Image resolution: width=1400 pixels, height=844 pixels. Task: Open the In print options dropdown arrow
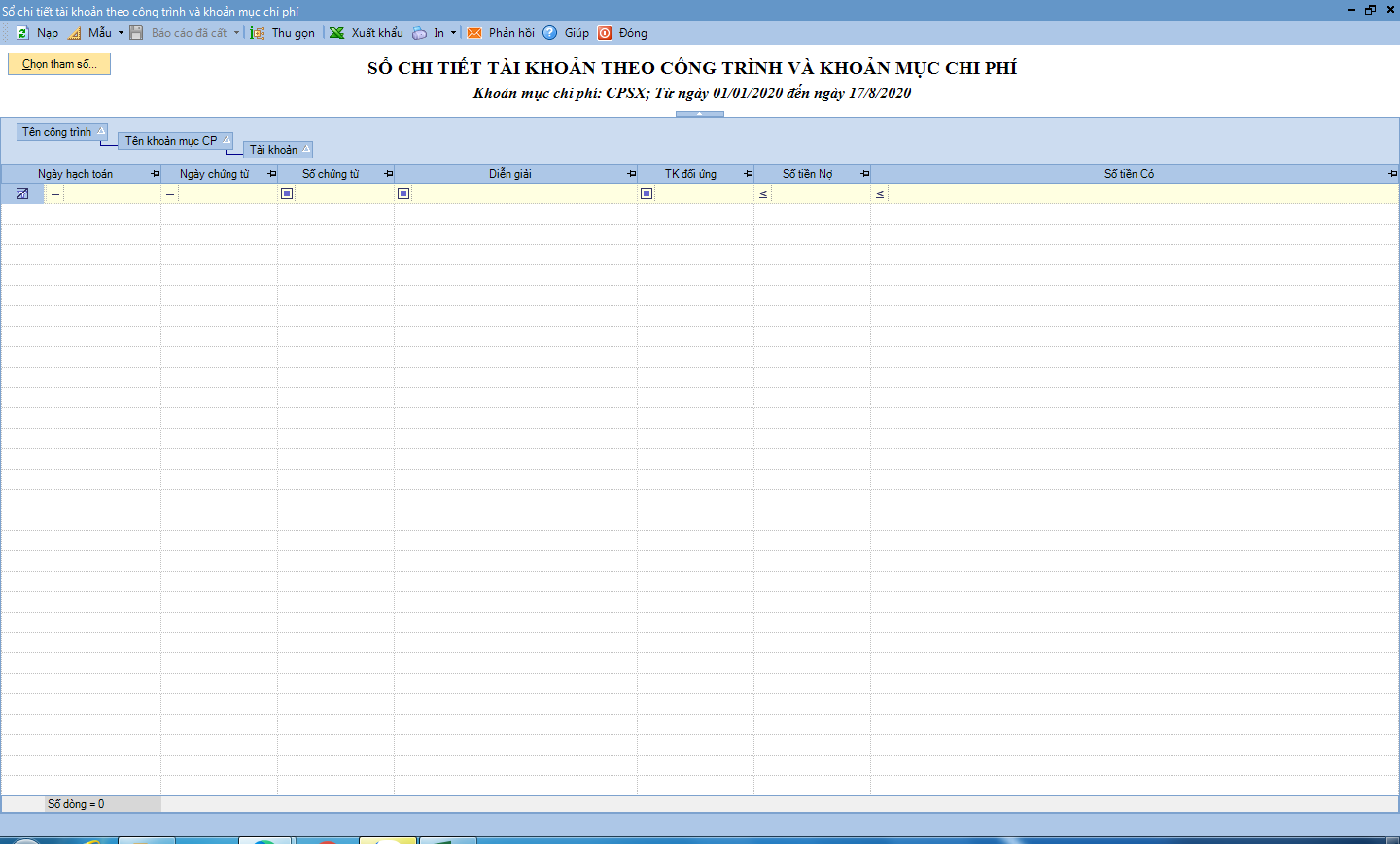point(453,33)
